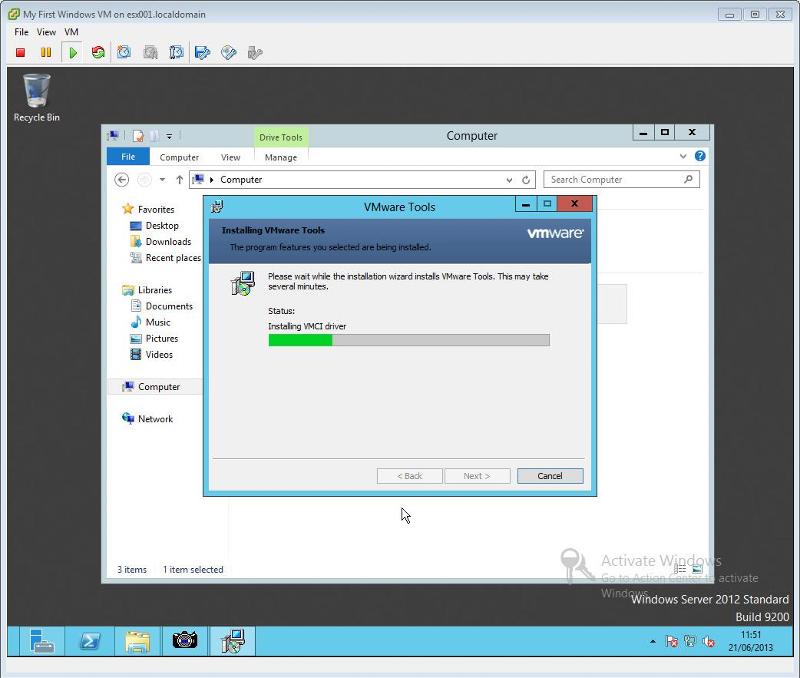
Task: Open Customize Quick Access Toolbar dropdown
Action: (169, 136)
